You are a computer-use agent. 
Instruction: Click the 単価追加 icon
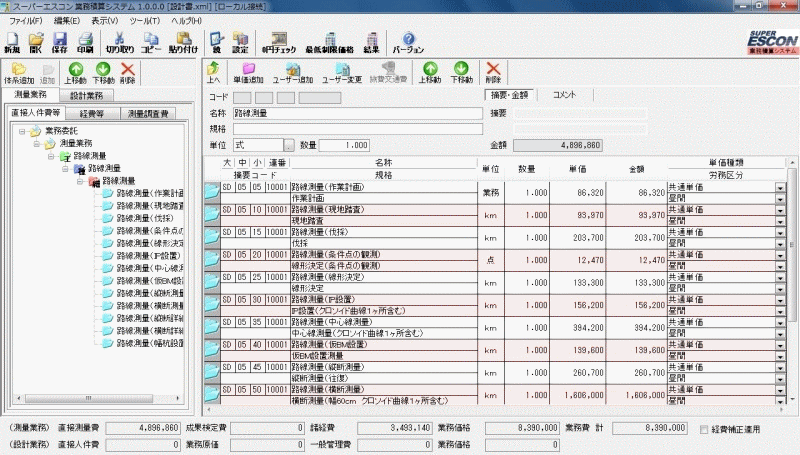point(248,73)
